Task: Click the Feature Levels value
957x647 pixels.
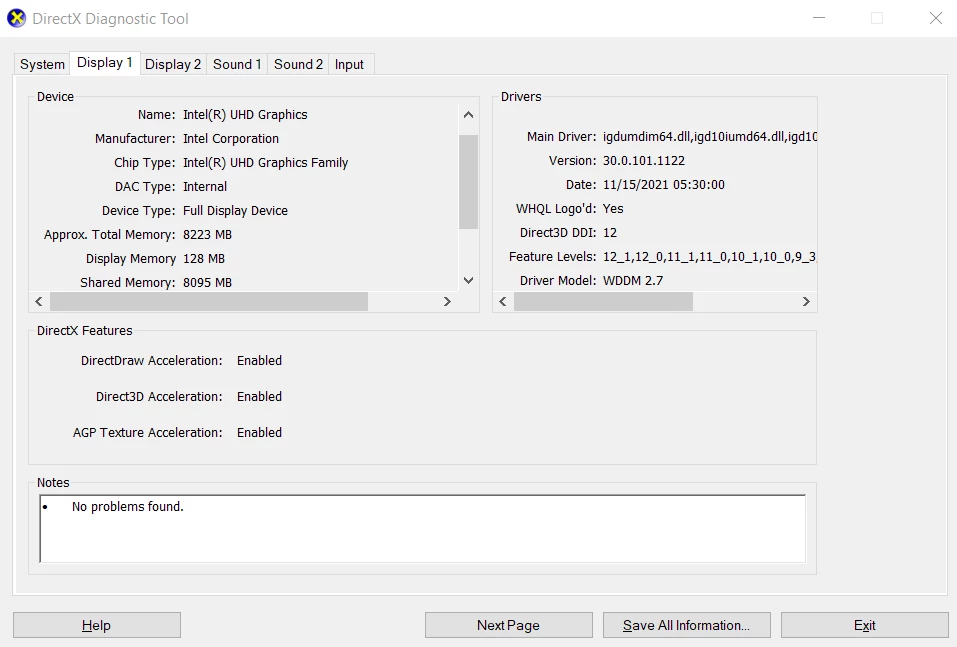Action: click(x=709, y=256)
